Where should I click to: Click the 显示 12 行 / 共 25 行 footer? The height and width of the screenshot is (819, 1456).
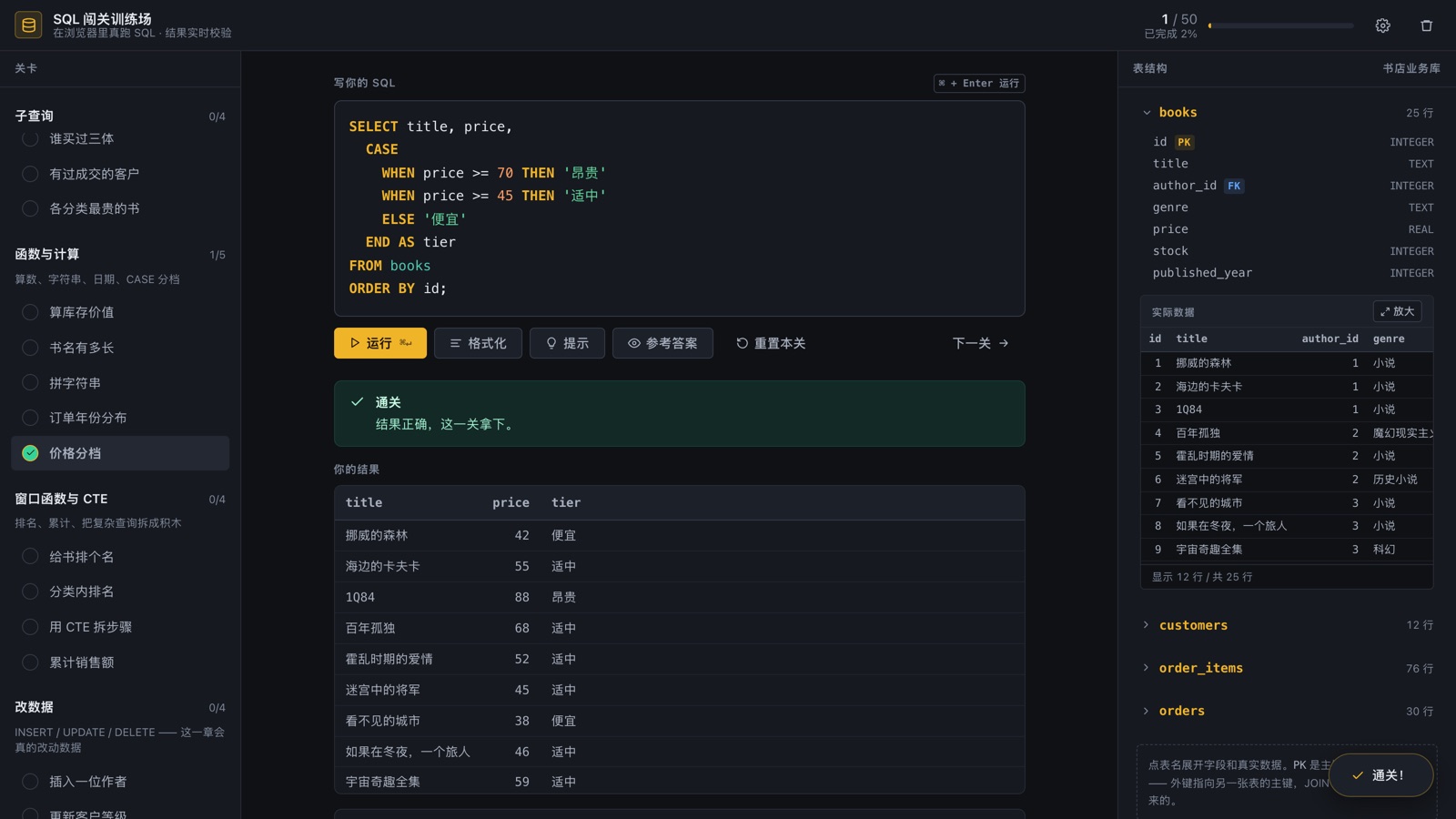1202,577
